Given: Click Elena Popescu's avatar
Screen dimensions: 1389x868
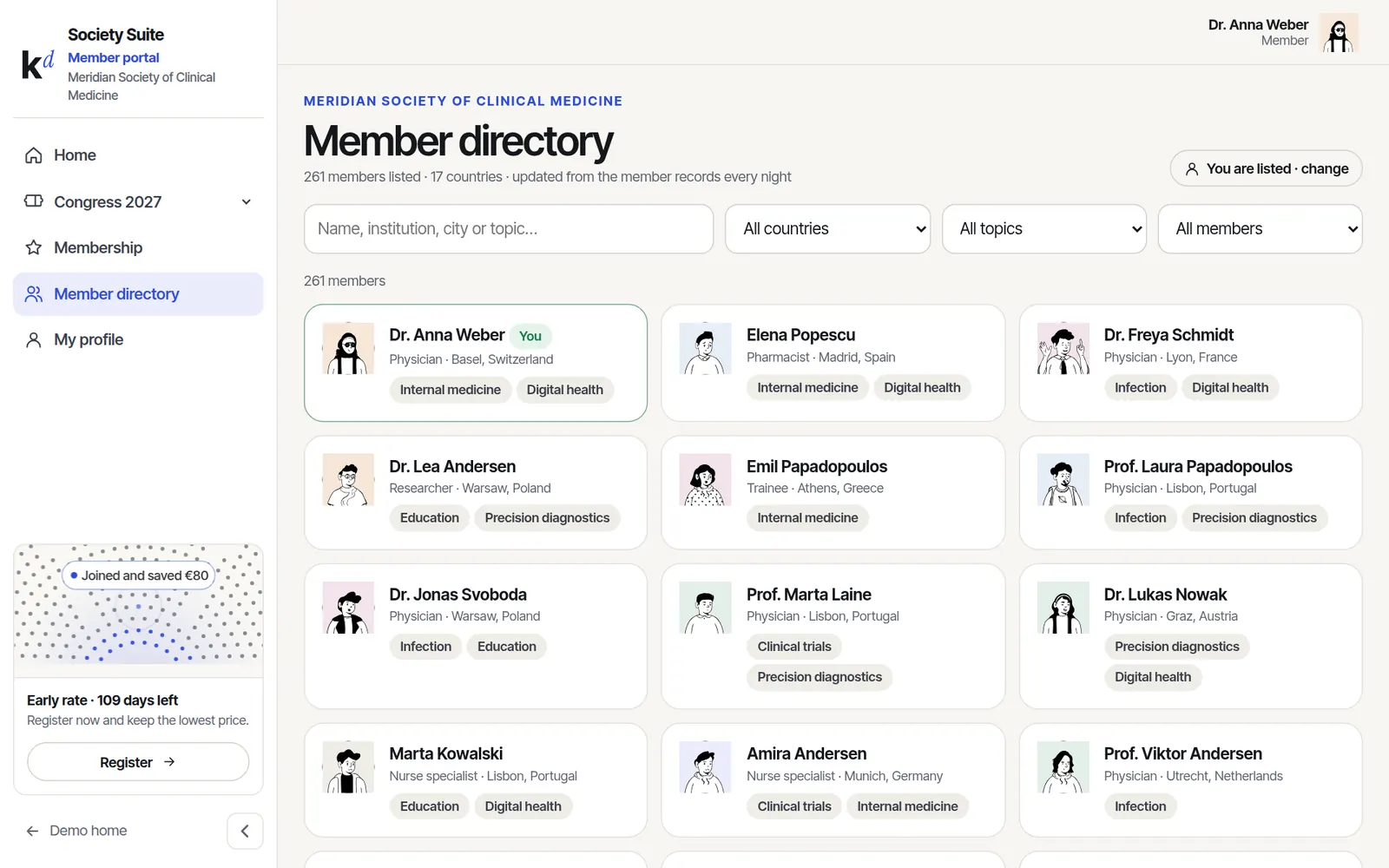Looking at the screenshot, I should (705, 348).
